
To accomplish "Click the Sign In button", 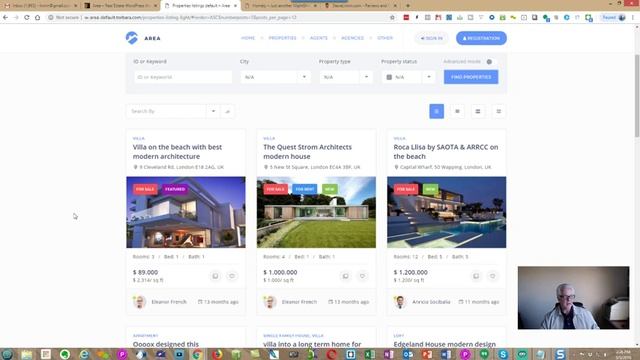I will [431, 38].
